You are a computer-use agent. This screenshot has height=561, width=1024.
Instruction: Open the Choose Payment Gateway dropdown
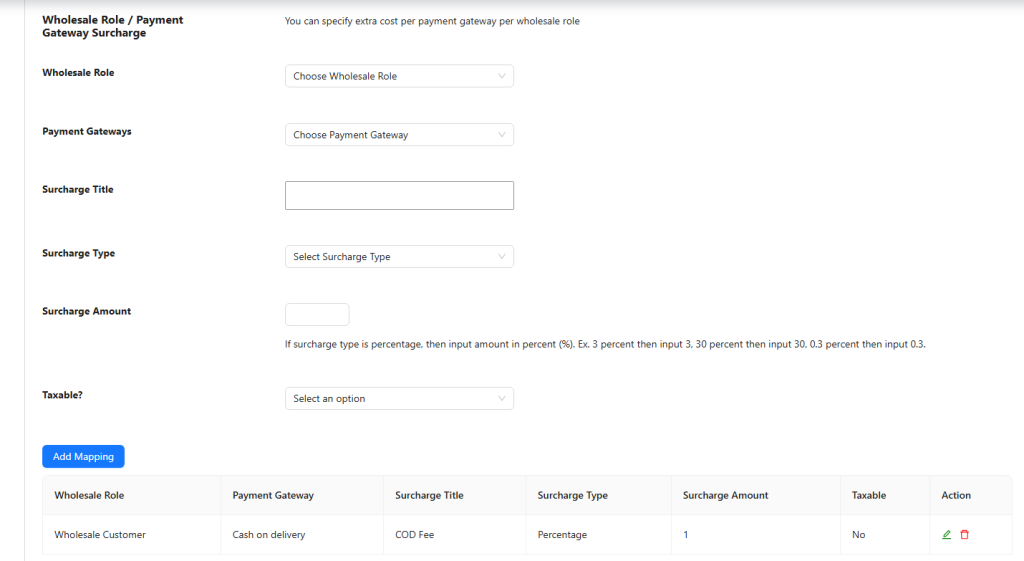tap(399, 135)
